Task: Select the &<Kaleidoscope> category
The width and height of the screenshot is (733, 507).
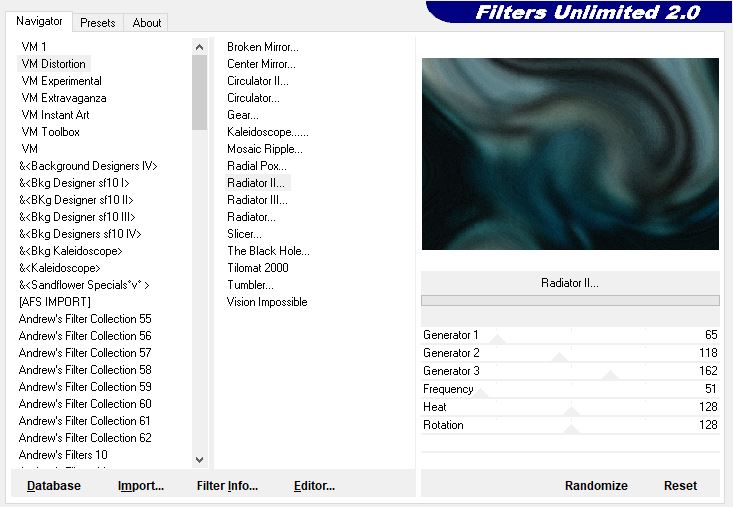Action: coord(59,268)
